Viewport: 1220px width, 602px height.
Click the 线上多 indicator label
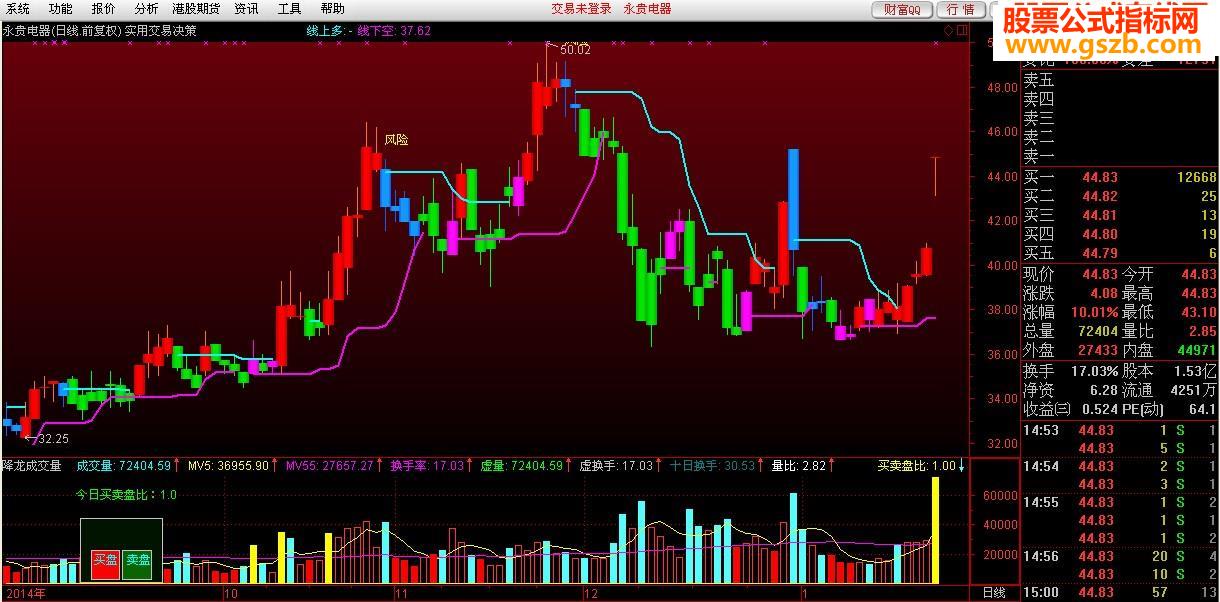[332, 31]
